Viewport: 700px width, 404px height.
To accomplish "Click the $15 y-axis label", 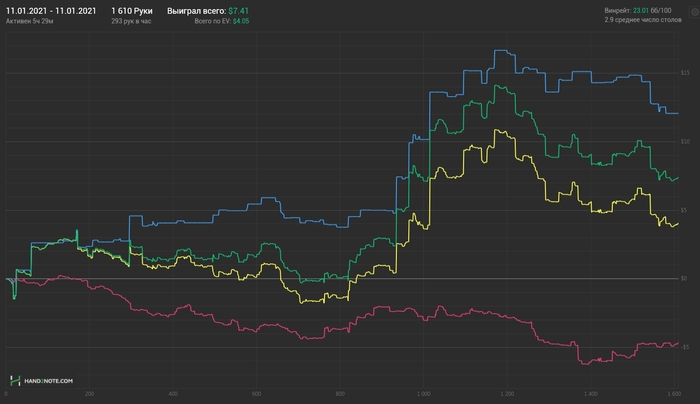I will [x=685, y=73].
